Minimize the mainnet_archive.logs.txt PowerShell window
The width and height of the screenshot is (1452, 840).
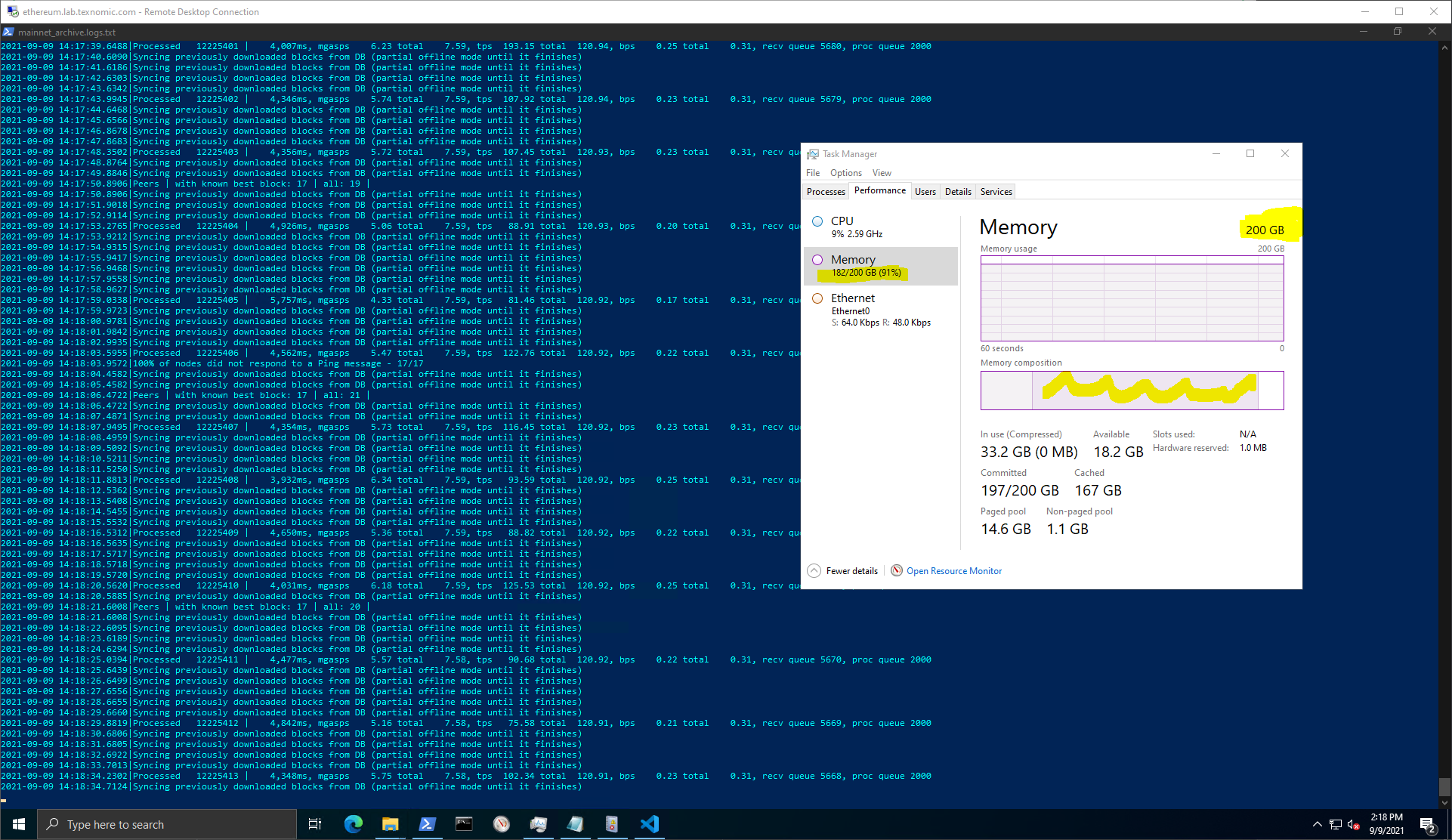(1364, 32)
